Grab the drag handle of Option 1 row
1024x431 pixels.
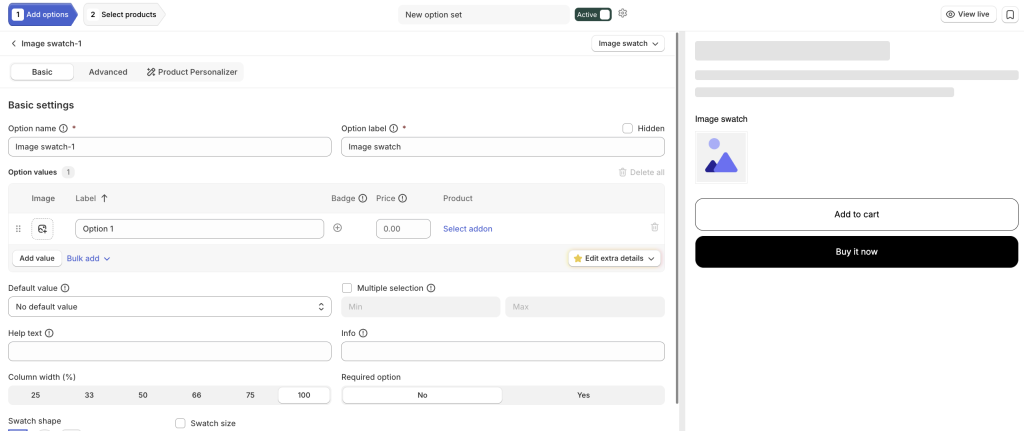(18, 229)
